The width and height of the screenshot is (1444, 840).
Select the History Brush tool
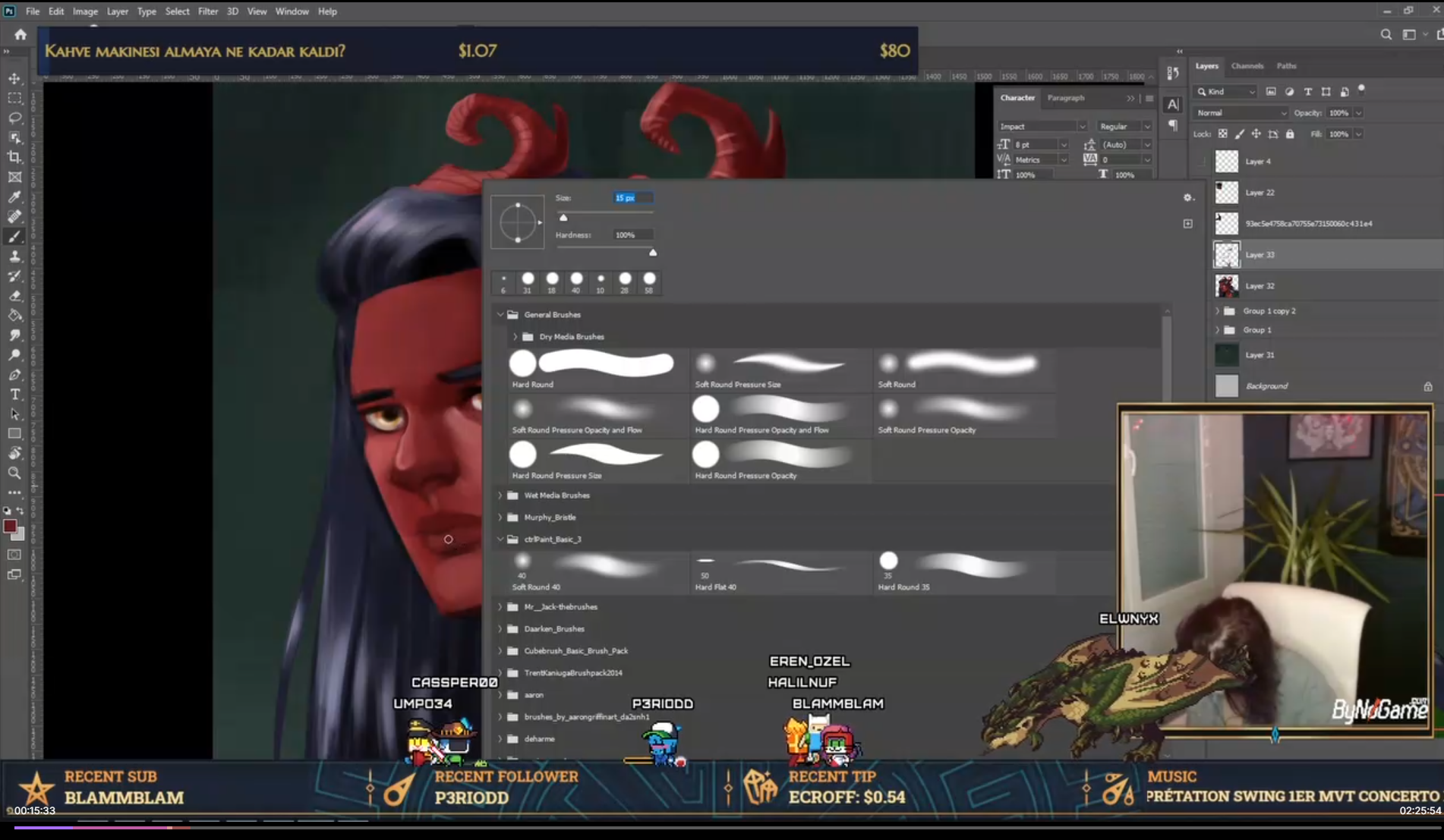(14, 276)
